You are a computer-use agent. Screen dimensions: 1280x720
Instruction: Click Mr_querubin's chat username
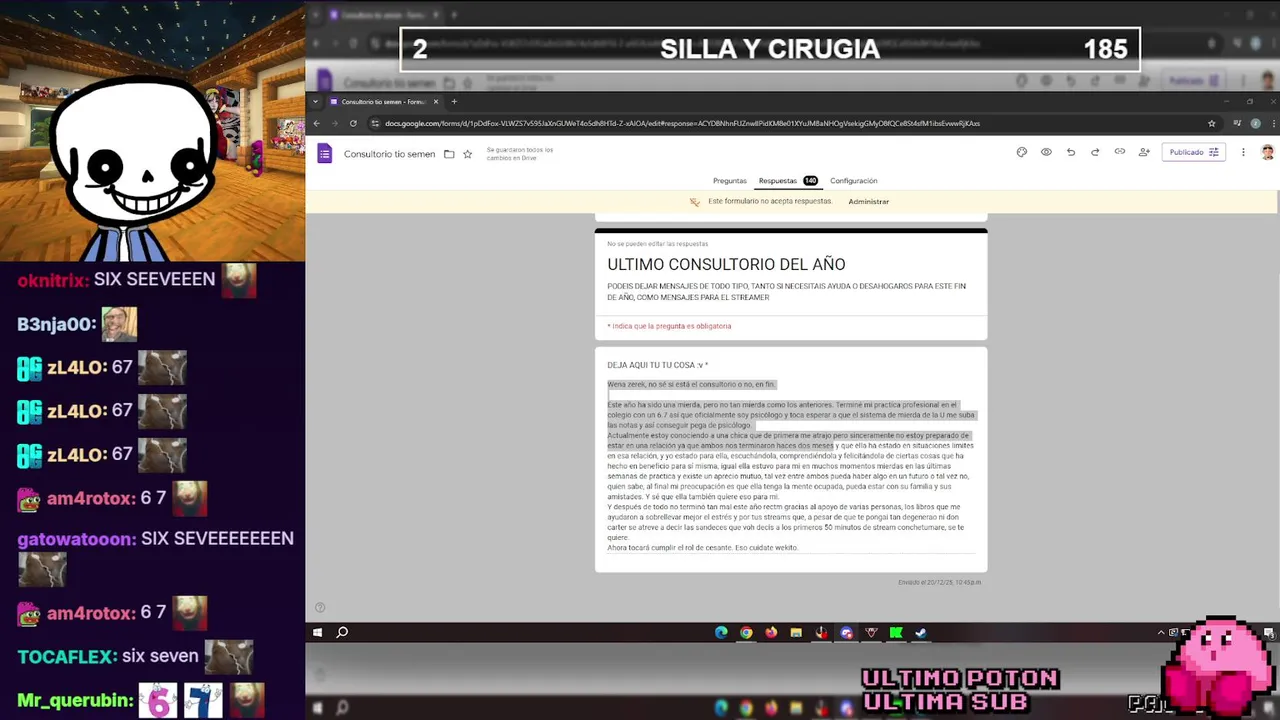[75, 700]
